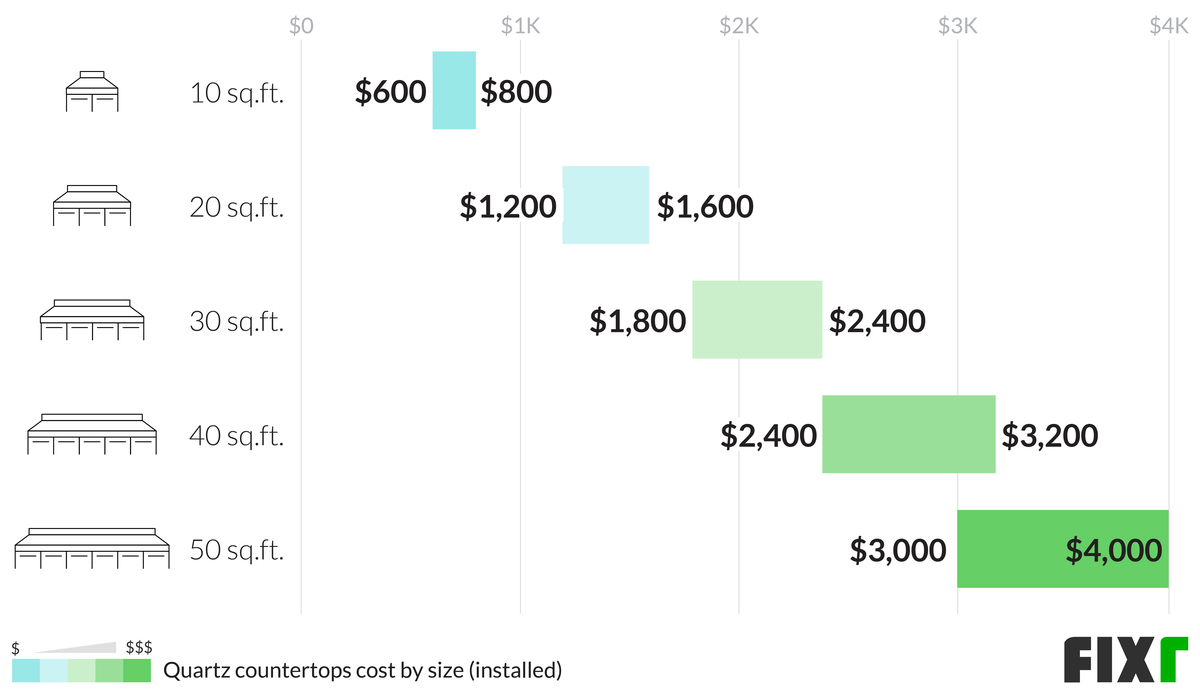This screenshot has height=694, width=1200.
Task: Click the 20 sq.ft. countertop icon
Action: pos(91,205)
